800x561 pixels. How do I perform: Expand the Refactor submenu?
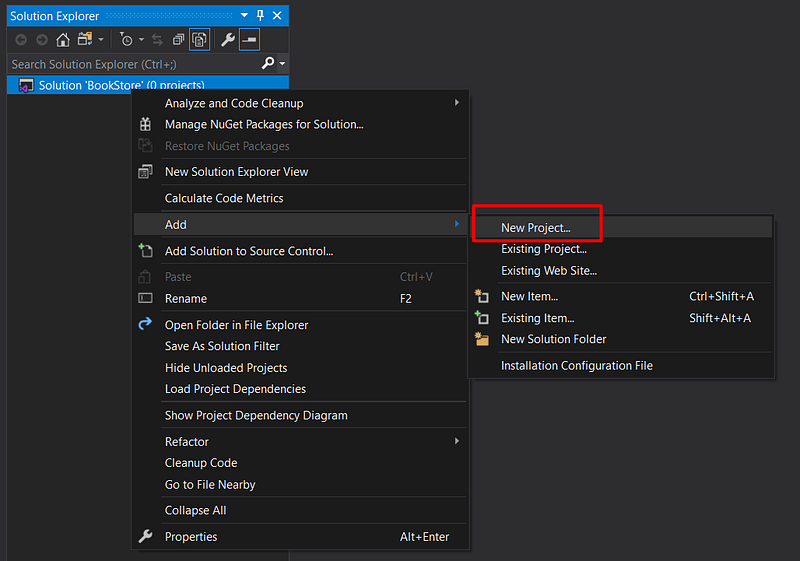tap(301, 442)
